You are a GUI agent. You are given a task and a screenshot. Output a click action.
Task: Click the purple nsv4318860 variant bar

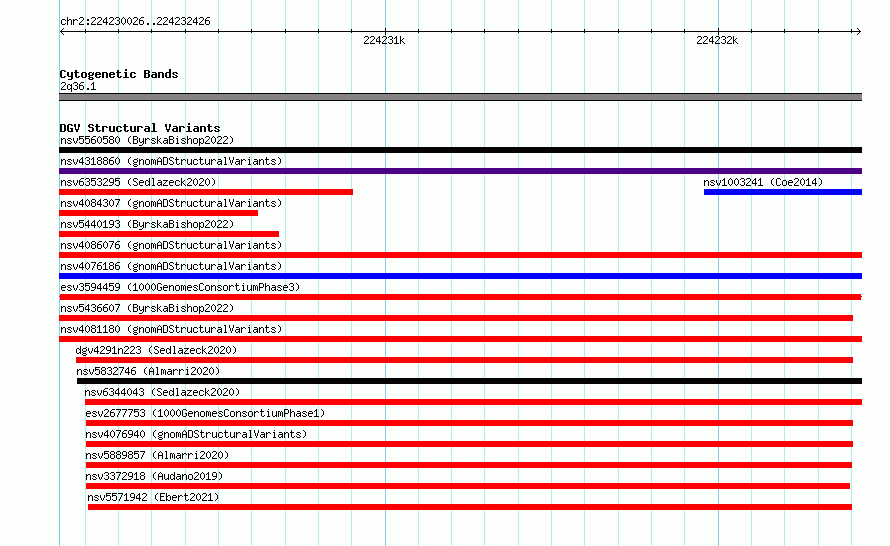(x=460, y=171)
